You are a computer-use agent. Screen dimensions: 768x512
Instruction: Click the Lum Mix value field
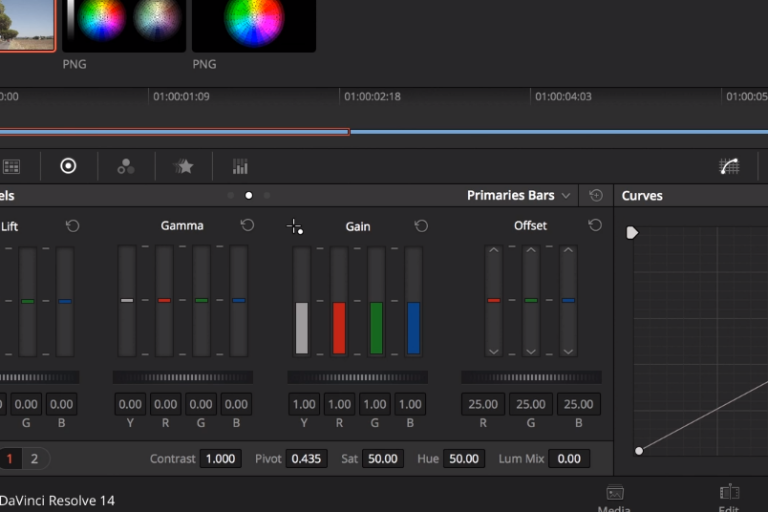click(x=569, y=459)
